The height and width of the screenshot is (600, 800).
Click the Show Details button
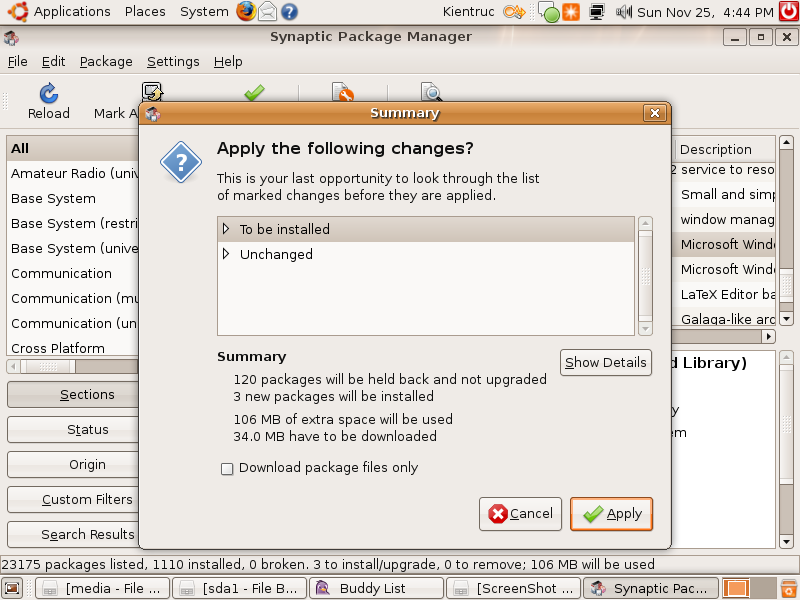pyautogui.click(x=605, y=362)
